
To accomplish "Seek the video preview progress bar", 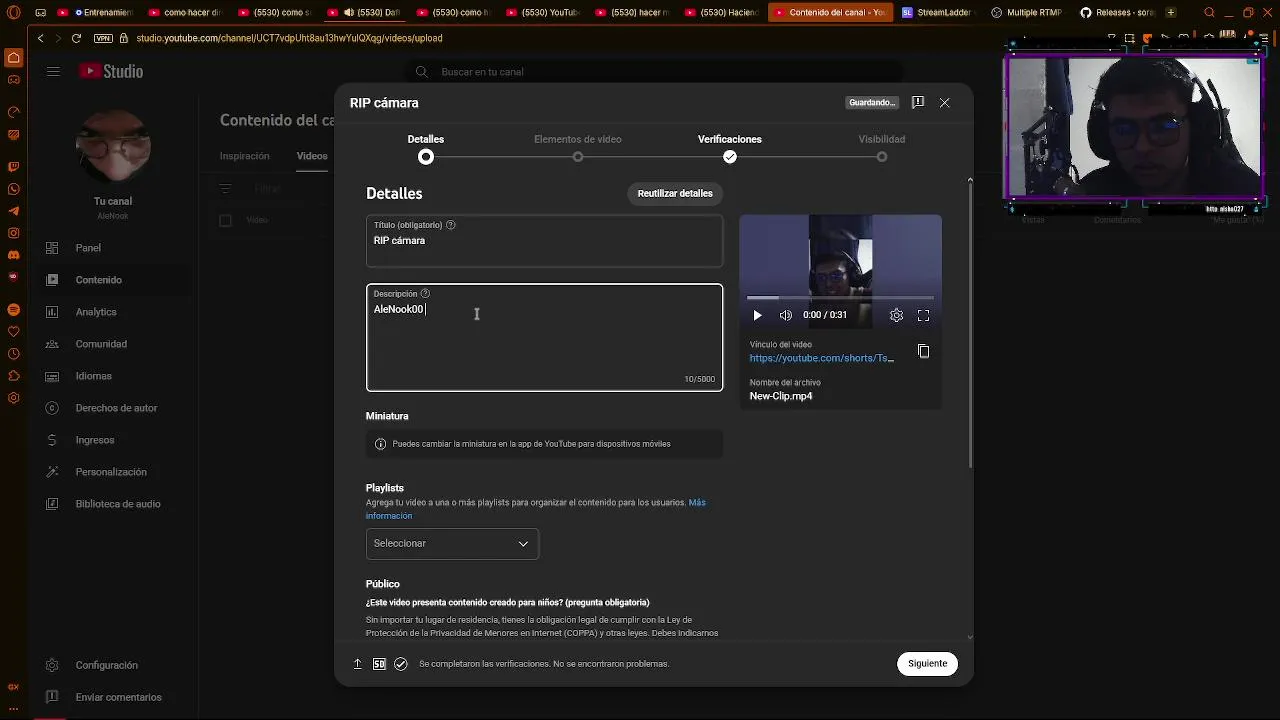I will (840, 298).
